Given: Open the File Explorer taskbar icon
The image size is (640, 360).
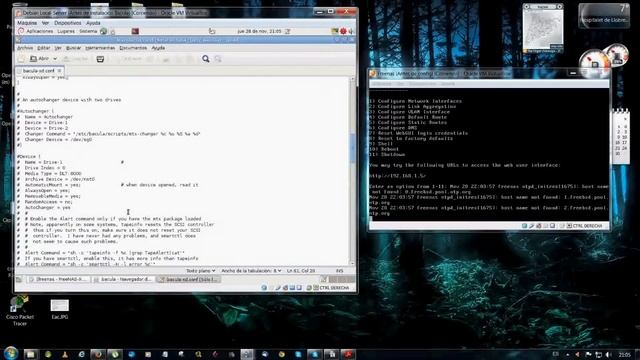Looking at the screenshot, I should (30, 354).
